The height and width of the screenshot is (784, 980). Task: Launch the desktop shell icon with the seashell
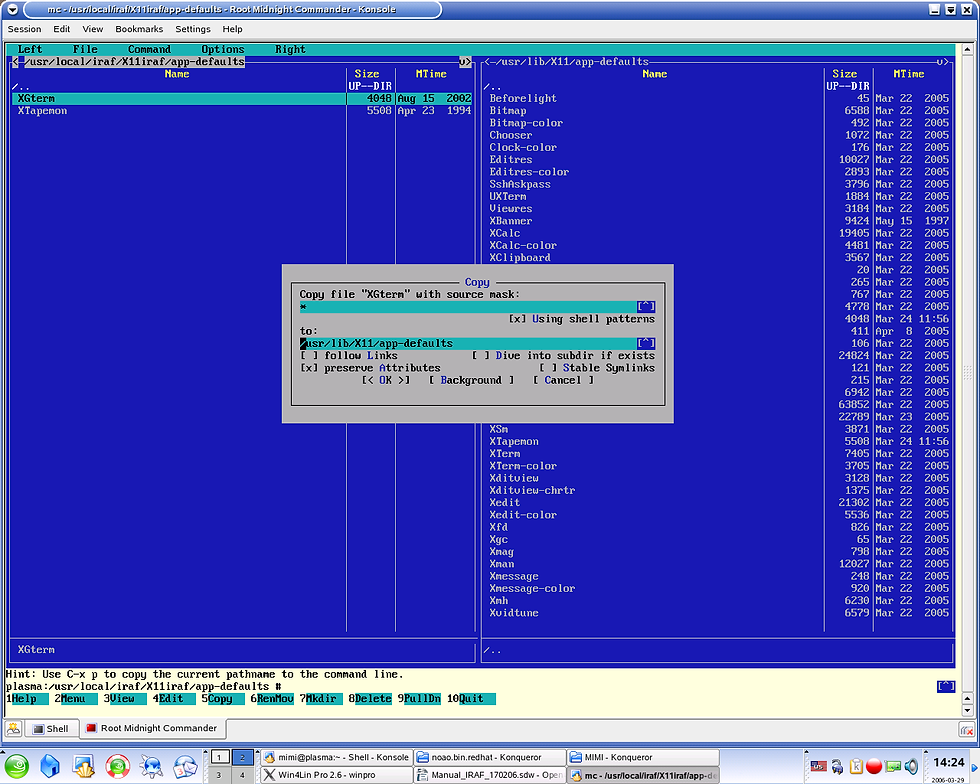(83, 766)
